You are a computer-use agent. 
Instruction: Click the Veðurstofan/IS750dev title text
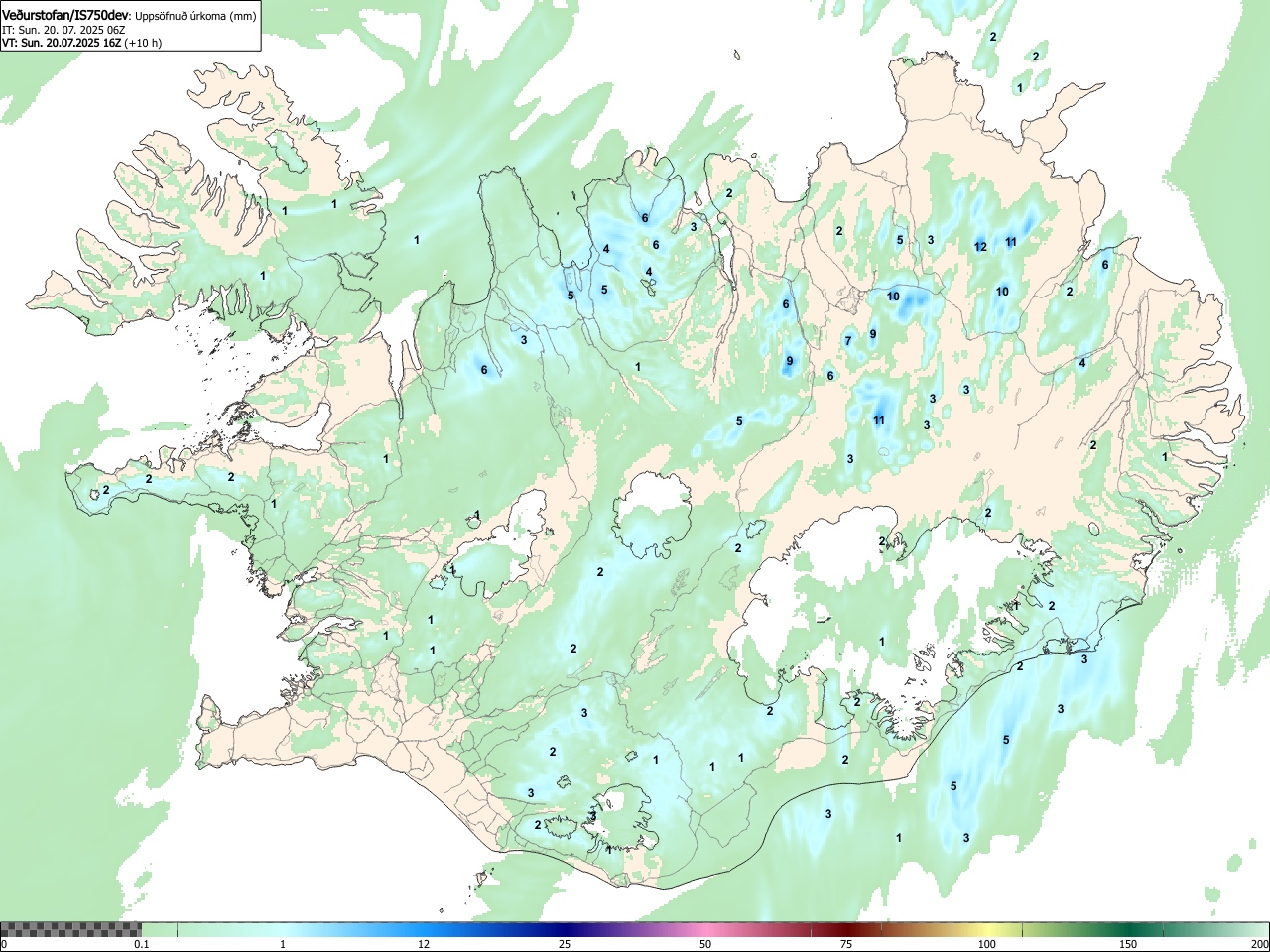click(65, 16)
